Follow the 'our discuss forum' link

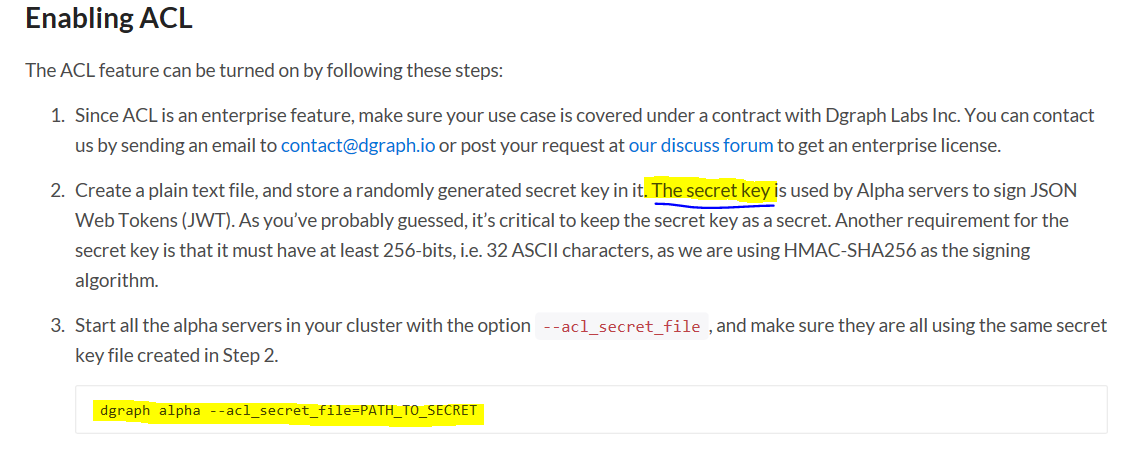(701, 145)
